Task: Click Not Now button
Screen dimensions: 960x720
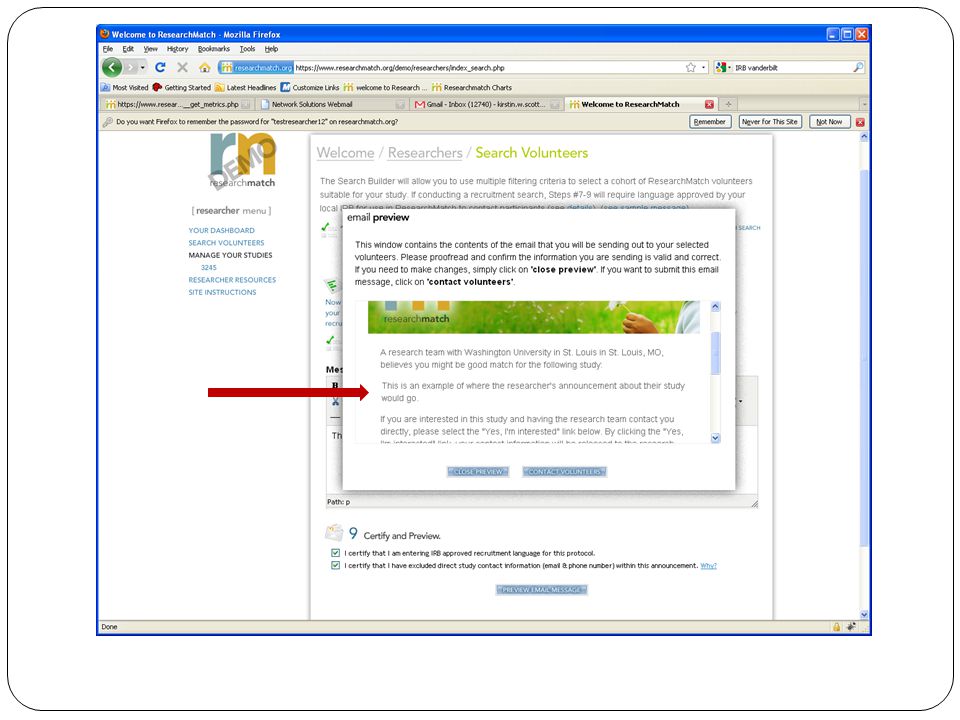Action: 829,122
